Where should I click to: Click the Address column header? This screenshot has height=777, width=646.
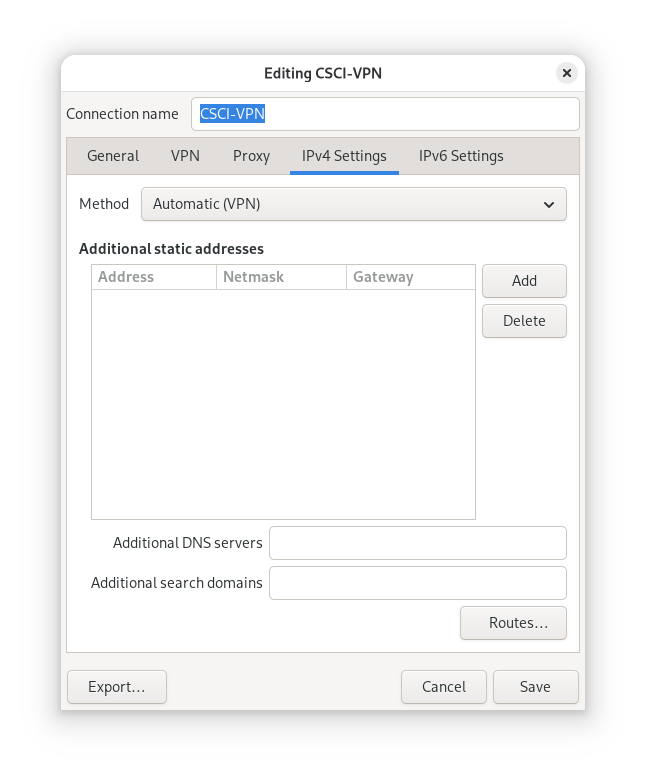click(154, 277)
